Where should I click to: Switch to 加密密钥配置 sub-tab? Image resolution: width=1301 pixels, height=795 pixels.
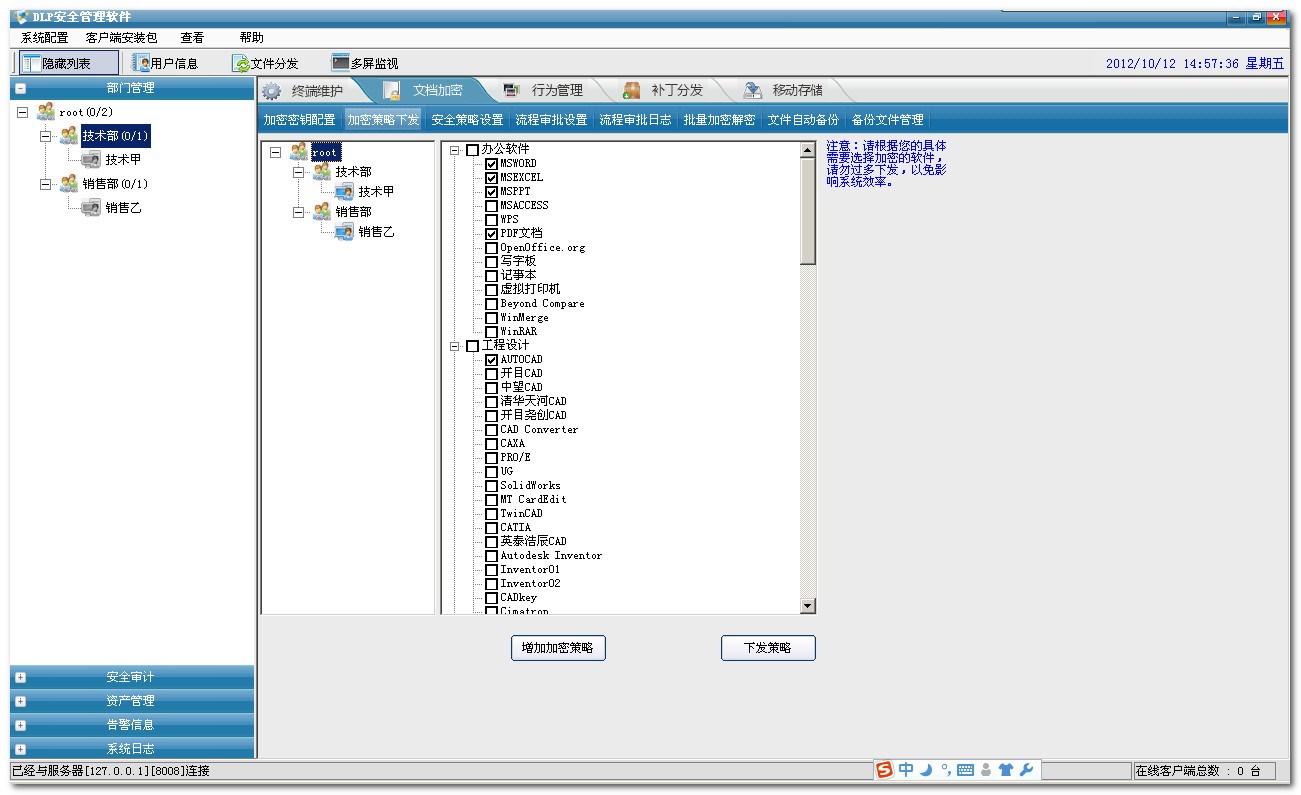300,120
